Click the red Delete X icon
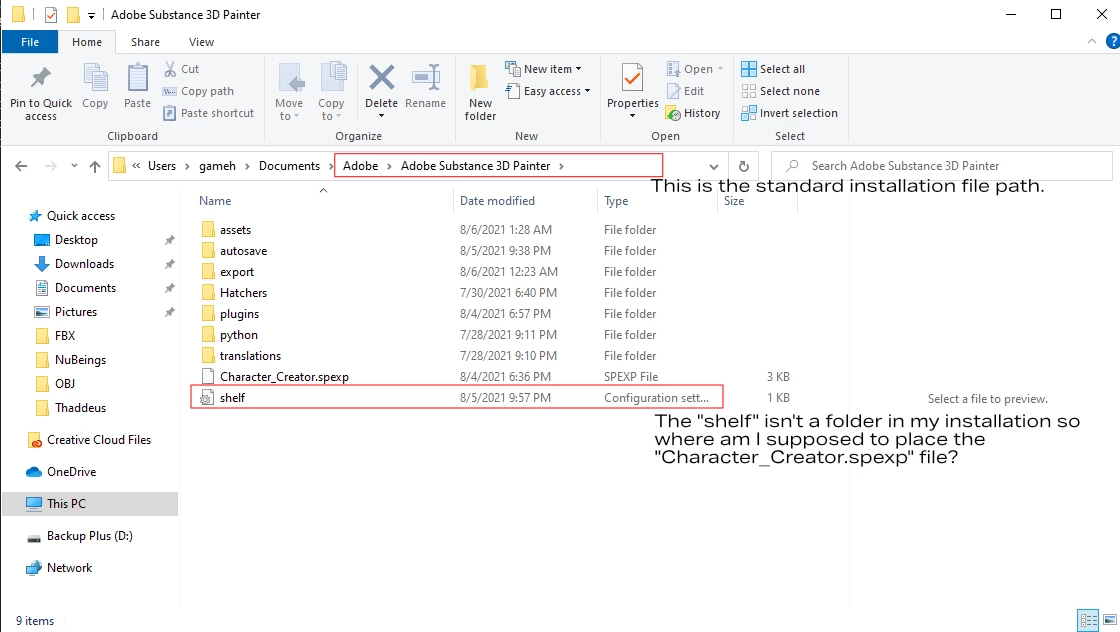 [381, 77]
